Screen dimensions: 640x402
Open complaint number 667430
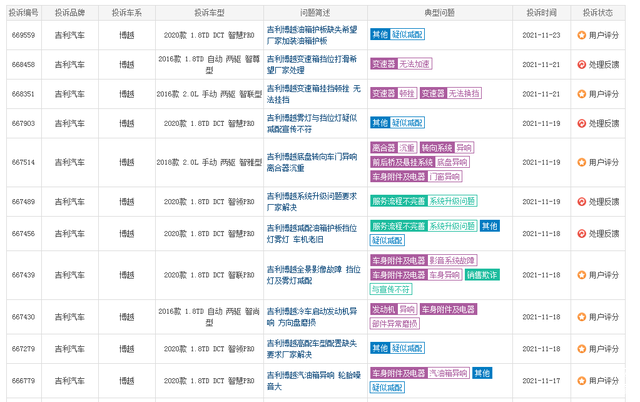click(x=23, y=317)
